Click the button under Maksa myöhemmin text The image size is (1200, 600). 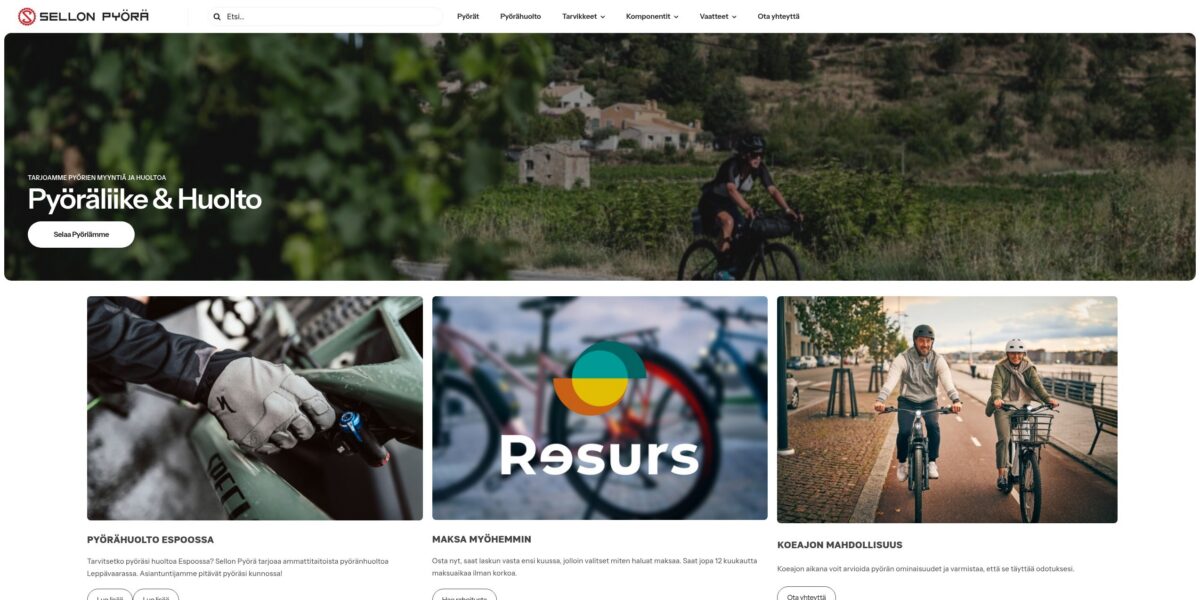464,595
